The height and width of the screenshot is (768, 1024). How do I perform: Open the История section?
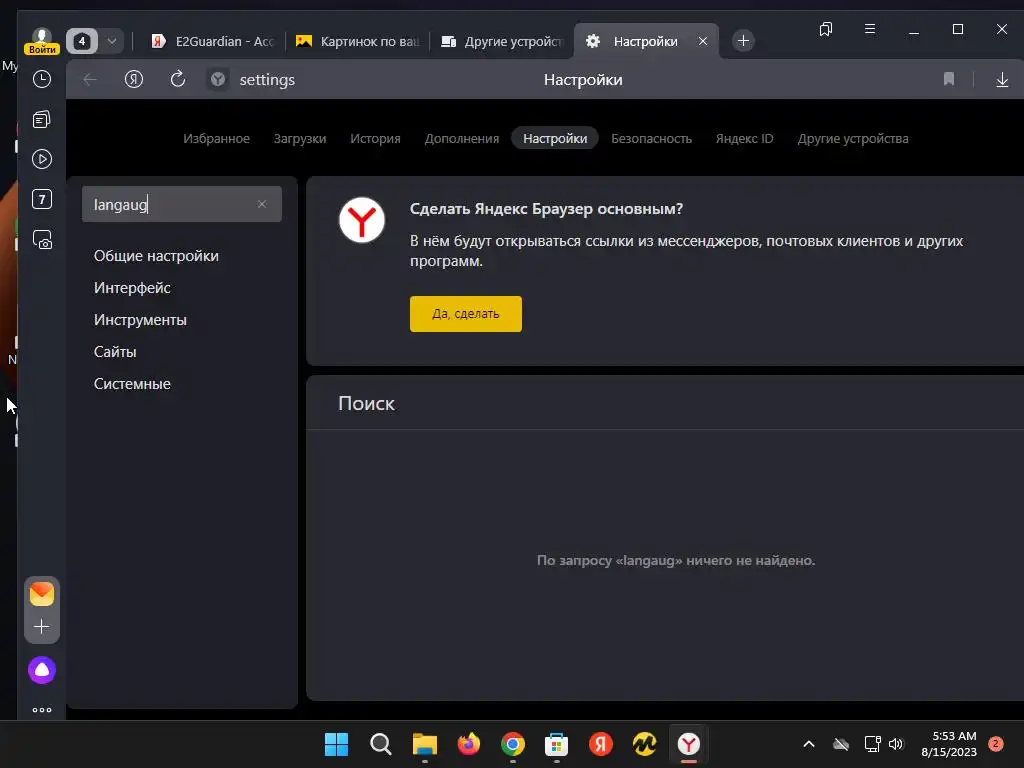pyautogui.click(x=376, y=138)
